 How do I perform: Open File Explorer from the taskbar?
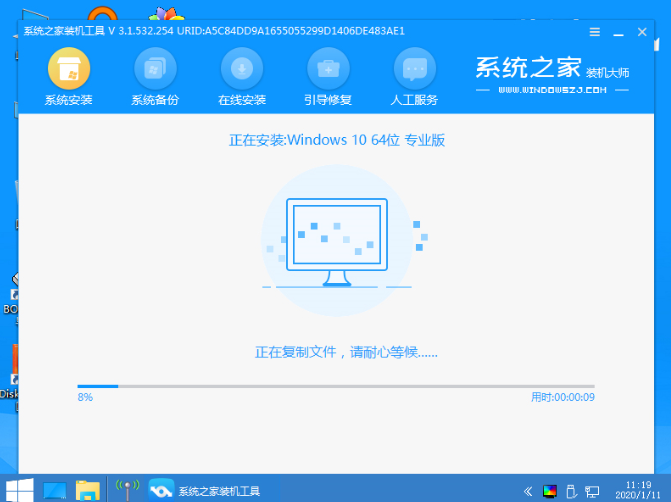click(88, 489)
